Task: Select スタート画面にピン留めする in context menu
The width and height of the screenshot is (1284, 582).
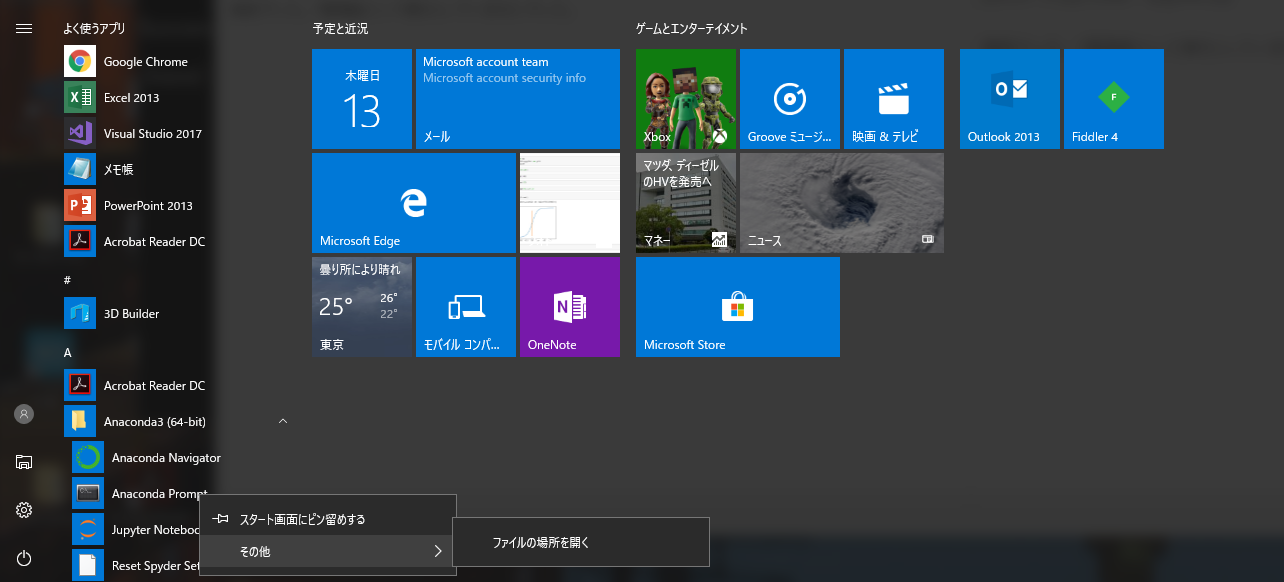Action: 302,519
